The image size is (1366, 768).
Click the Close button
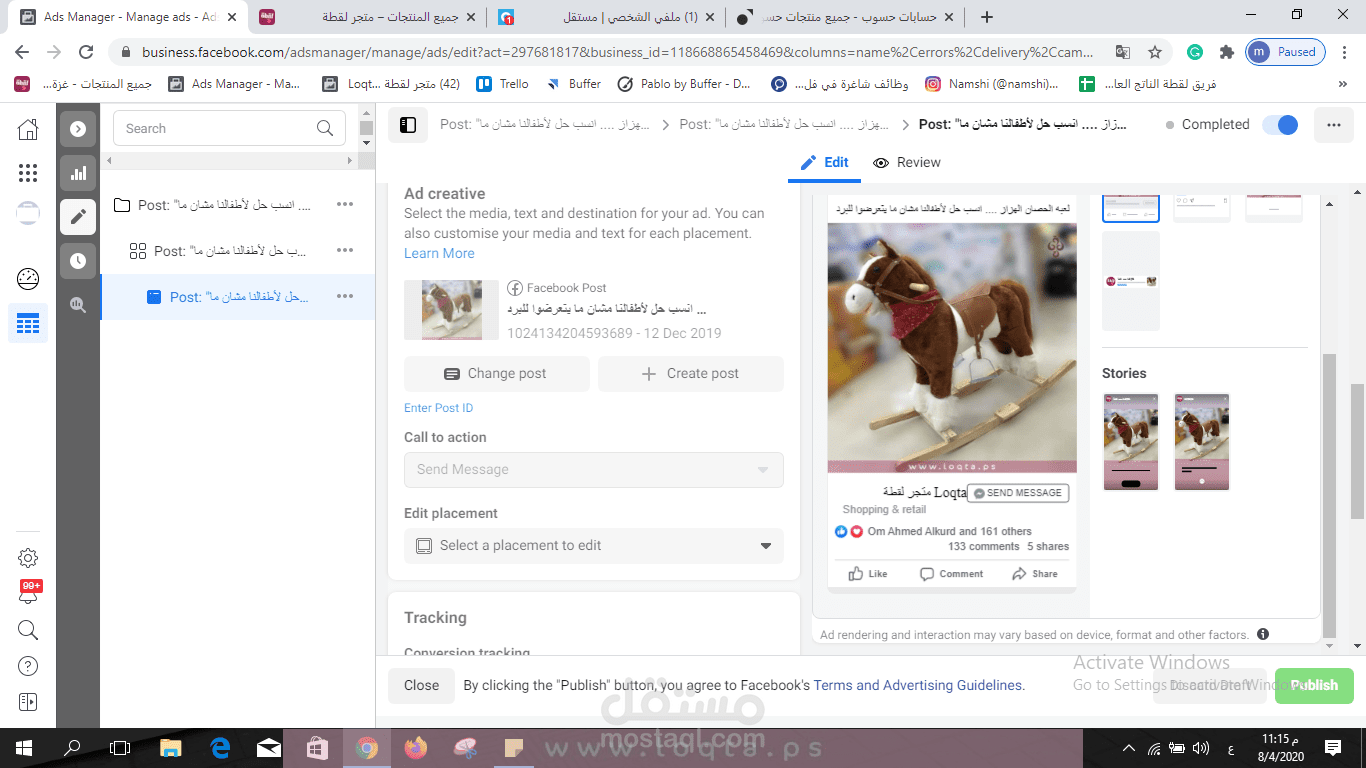coord(421,685)
